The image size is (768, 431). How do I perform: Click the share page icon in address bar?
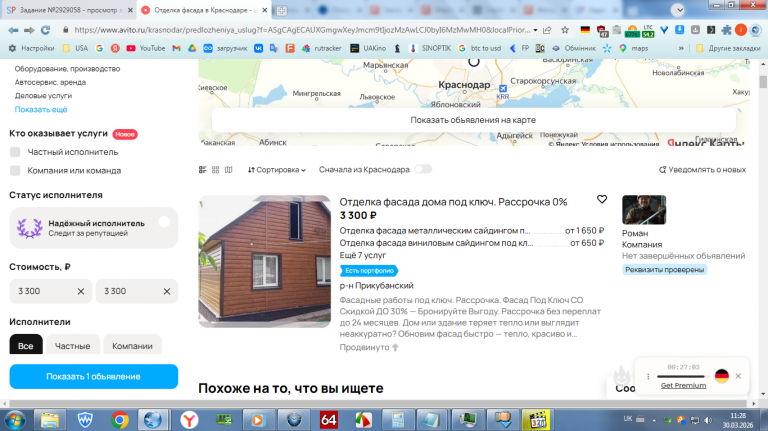click(548, 30)
